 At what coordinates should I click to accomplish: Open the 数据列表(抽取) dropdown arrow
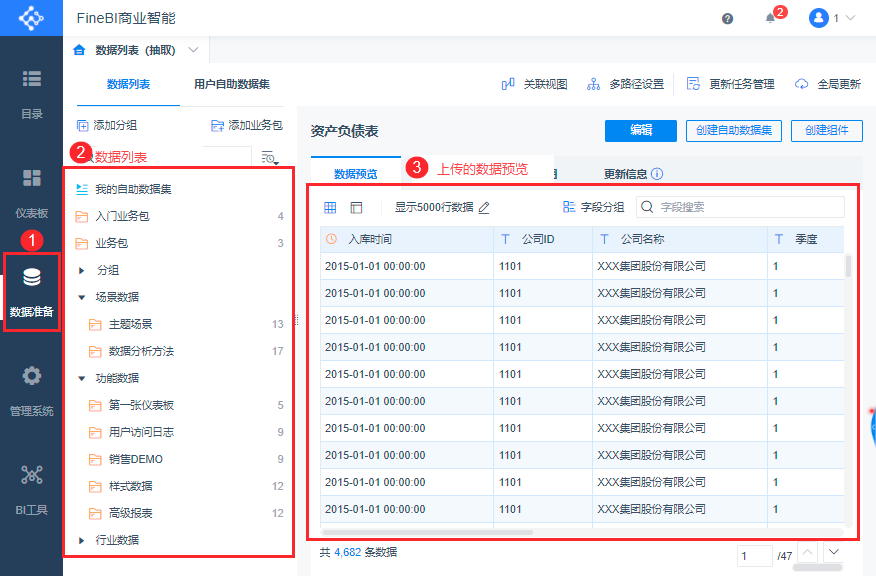pyautogui.click(x=193, y=50)
